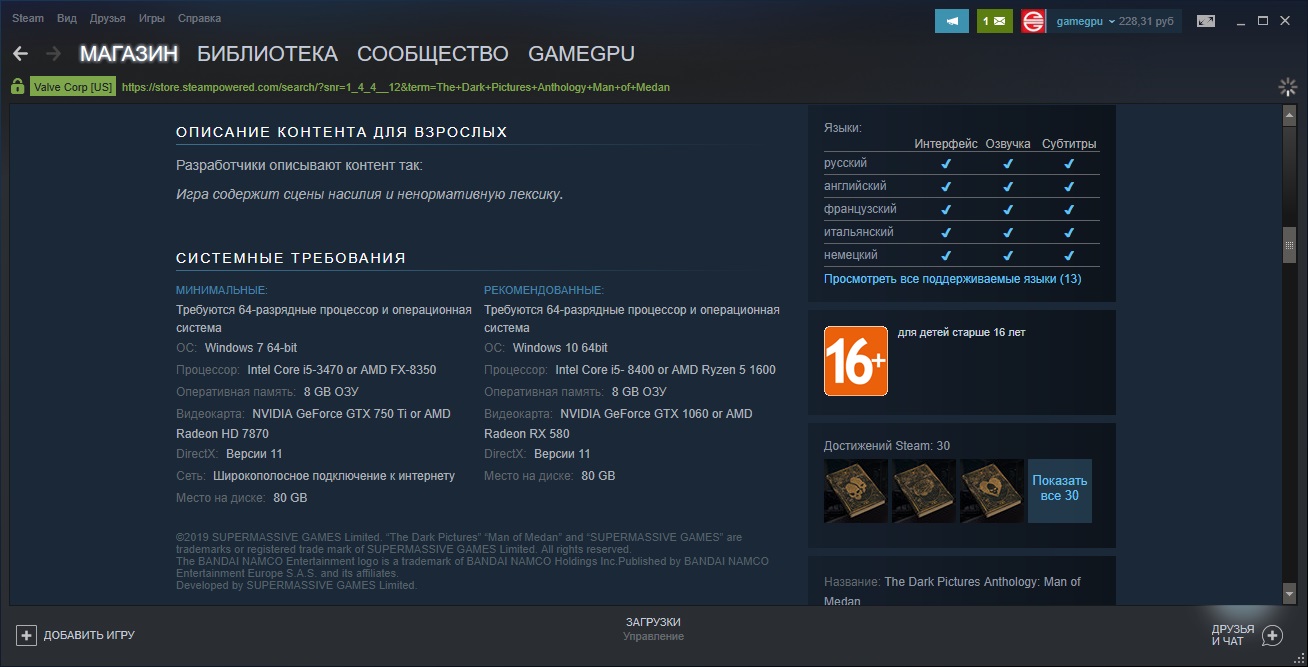Click the page scrollbar up arrow

(x=1290, y=116)
